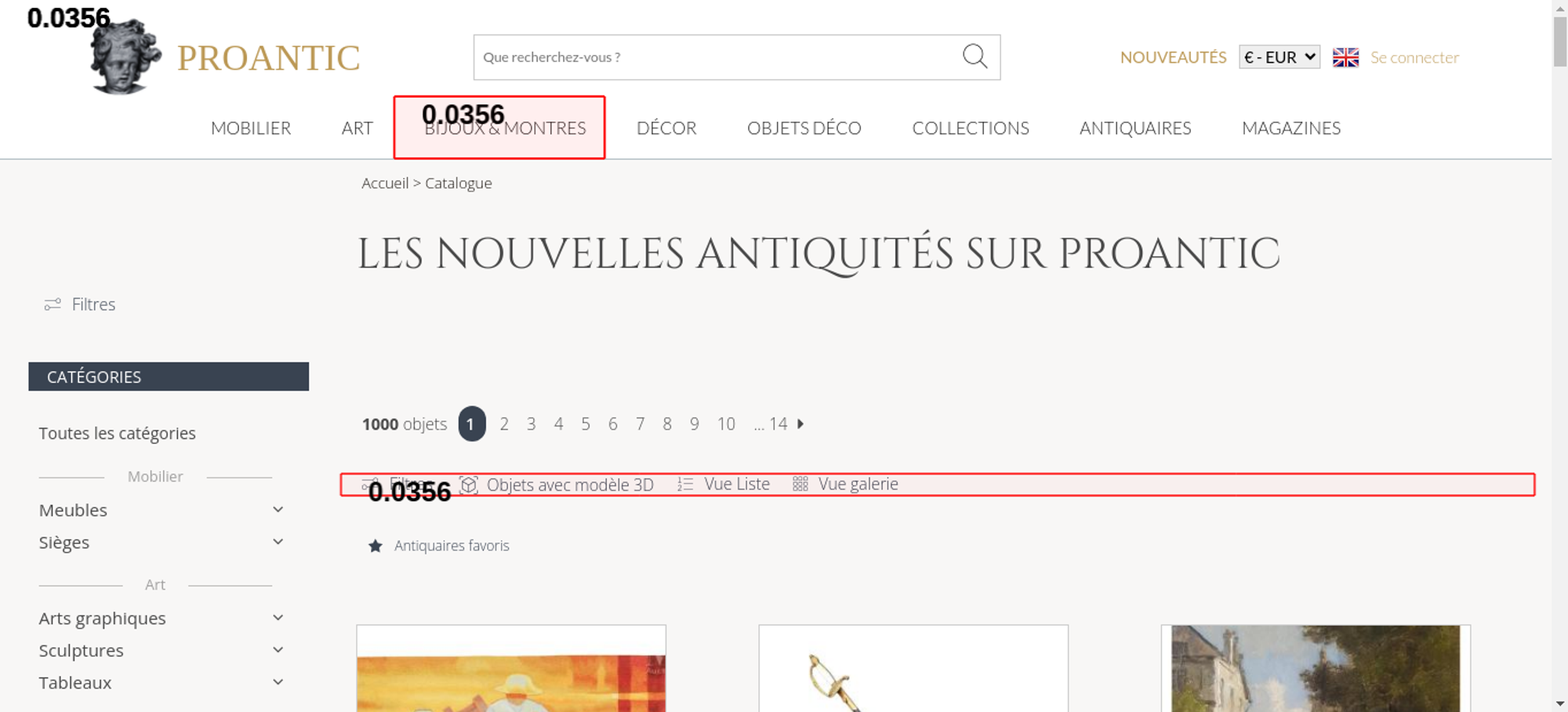Click the PROANTIC wordmark
1568x712 pixels.
point(268,58)
